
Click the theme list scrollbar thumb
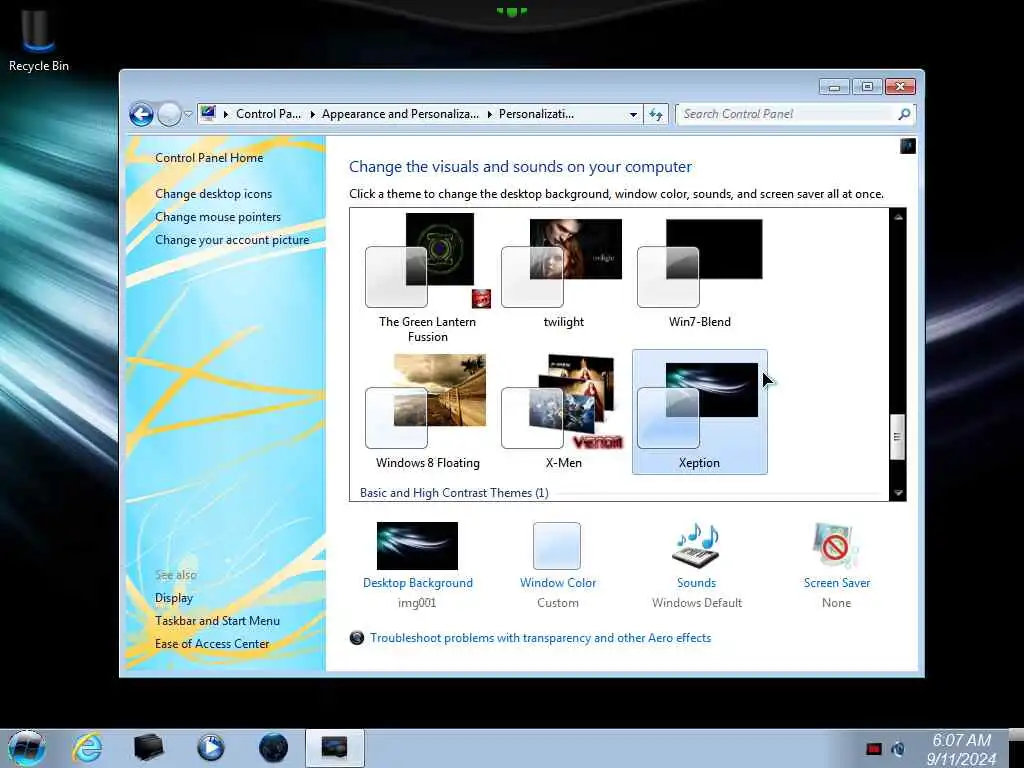tap(897, 437)
